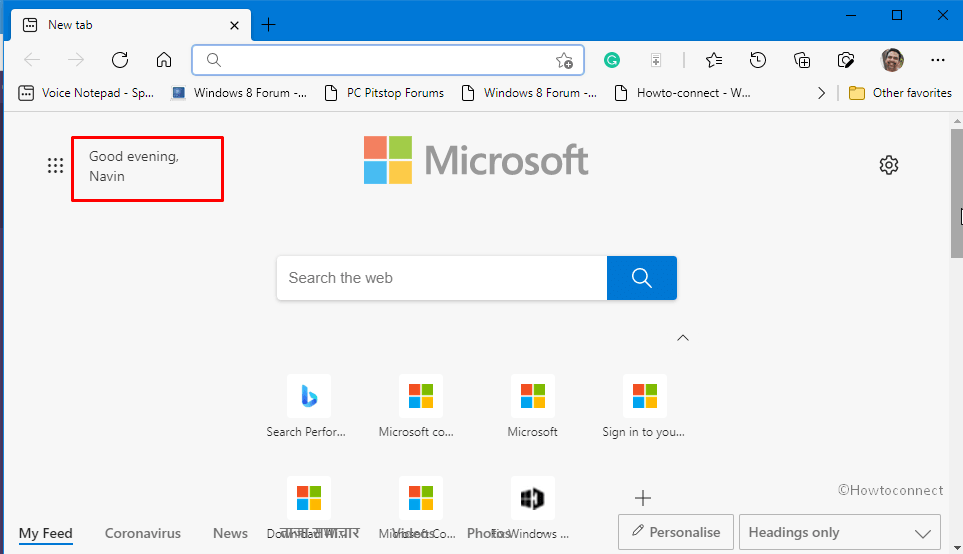The width and height of the screenshot is (963, 554).
Task: Select the Coronavirus tab
Action: pos(142,533)
